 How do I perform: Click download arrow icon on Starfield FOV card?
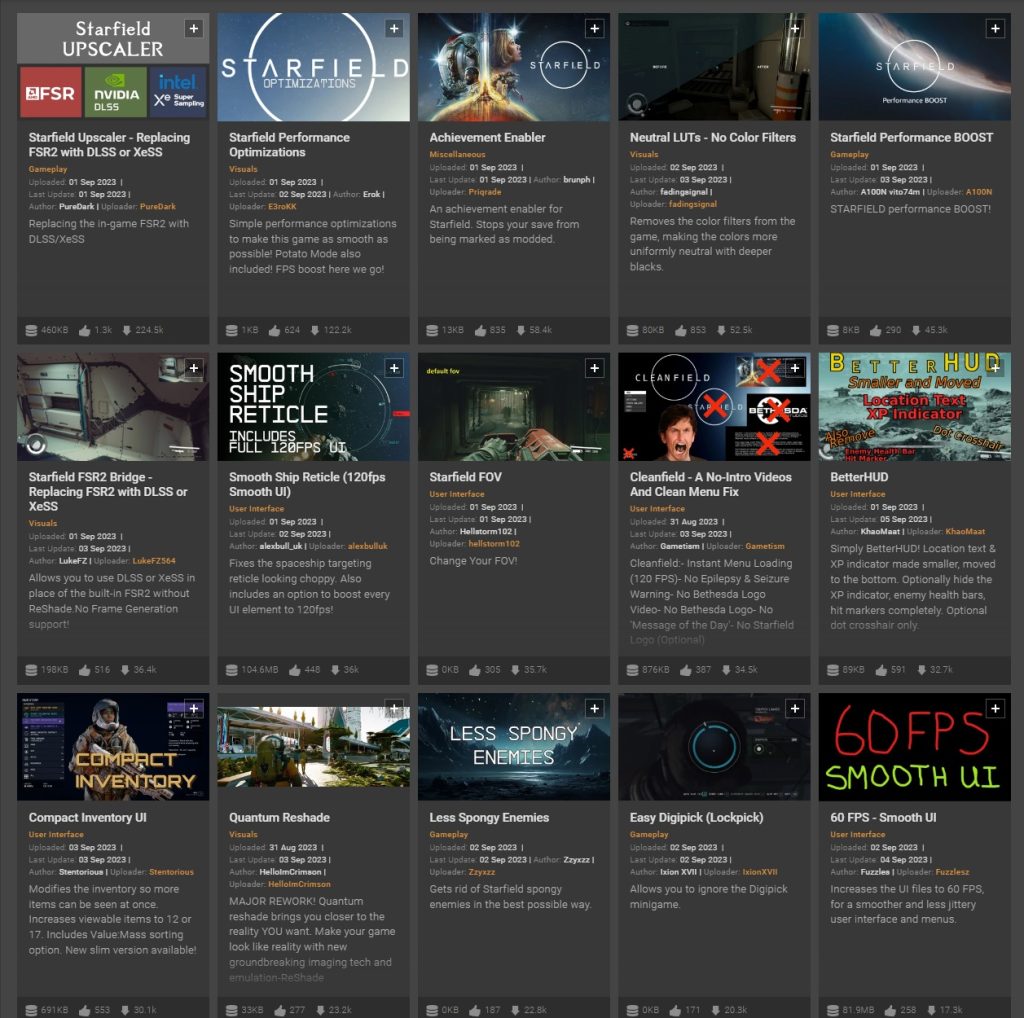coord(515,670)
